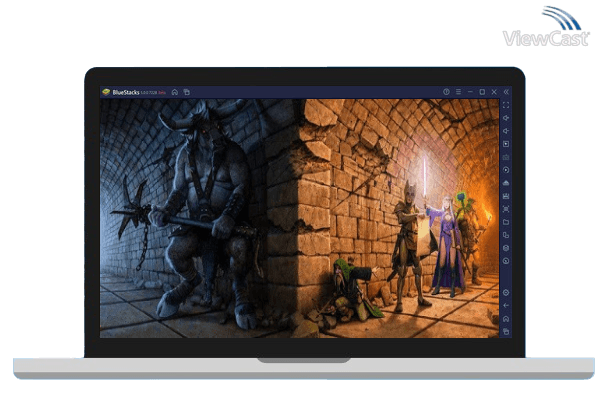Take a screenshot using sidebar capture icon
Image resolution: width=602 pixels, height=414 pixels.
tap(506, 209)
